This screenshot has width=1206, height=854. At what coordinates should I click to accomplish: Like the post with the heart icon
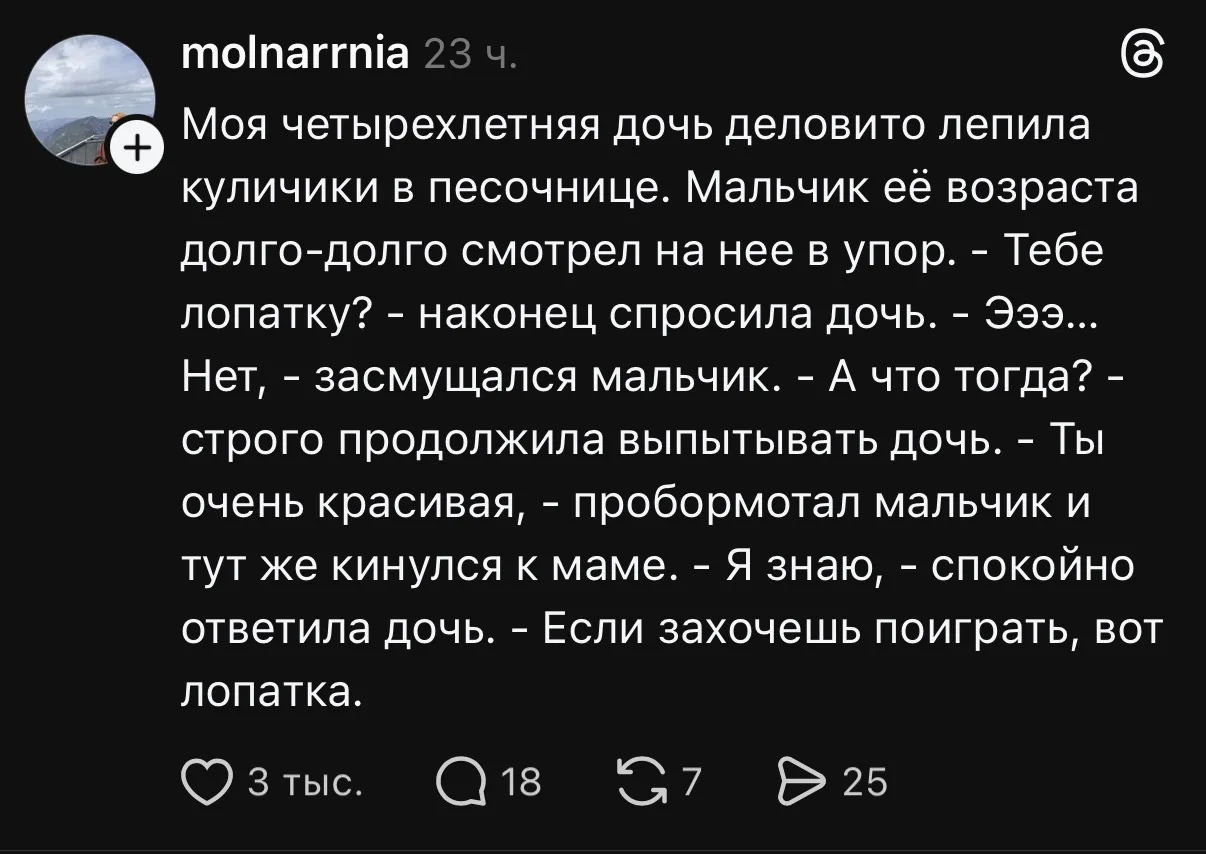[x=206, y=781]
